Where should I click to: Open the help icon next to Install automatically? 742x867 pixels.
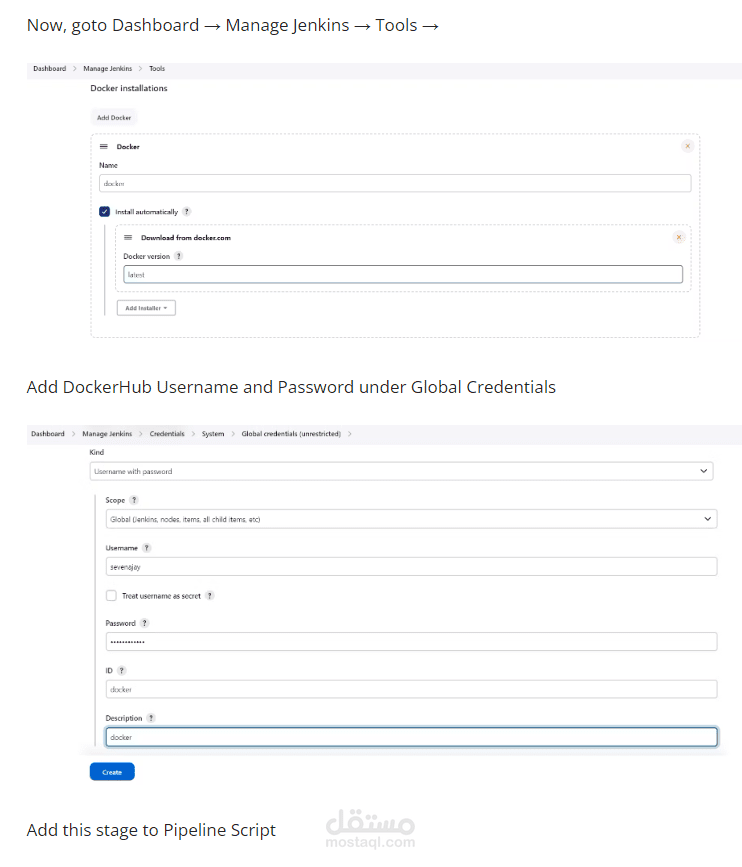click(187, 211)
